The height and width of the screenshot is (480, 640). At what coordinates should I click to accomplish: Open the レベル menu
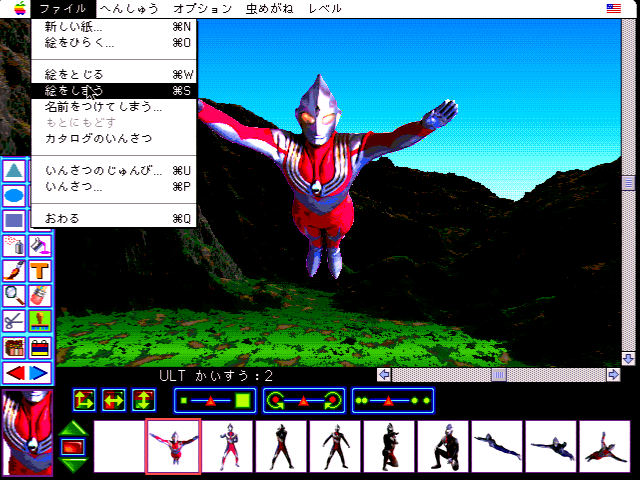point(325,9)
